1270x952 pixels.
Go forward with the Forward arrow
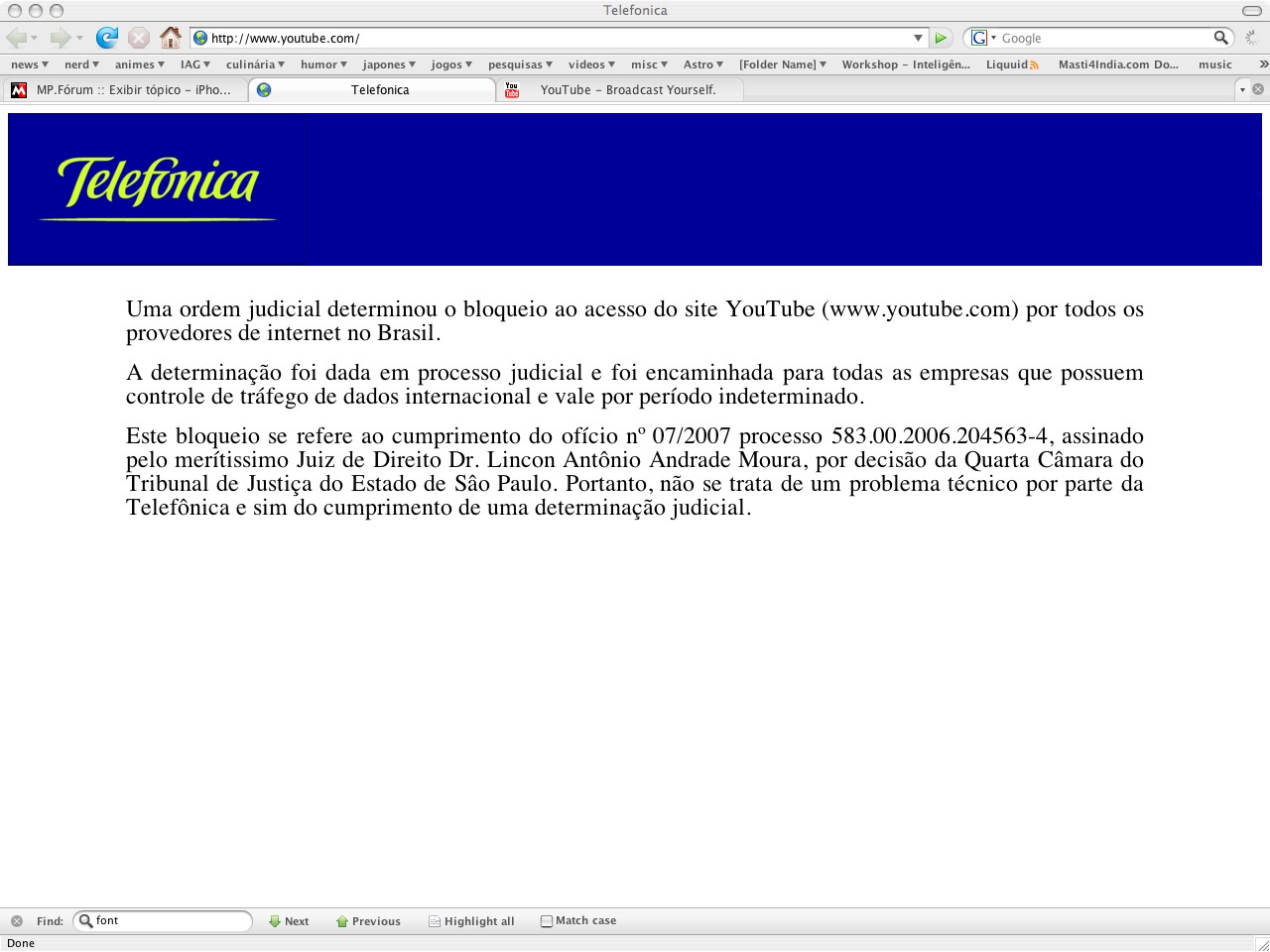(x=61, y=38)
